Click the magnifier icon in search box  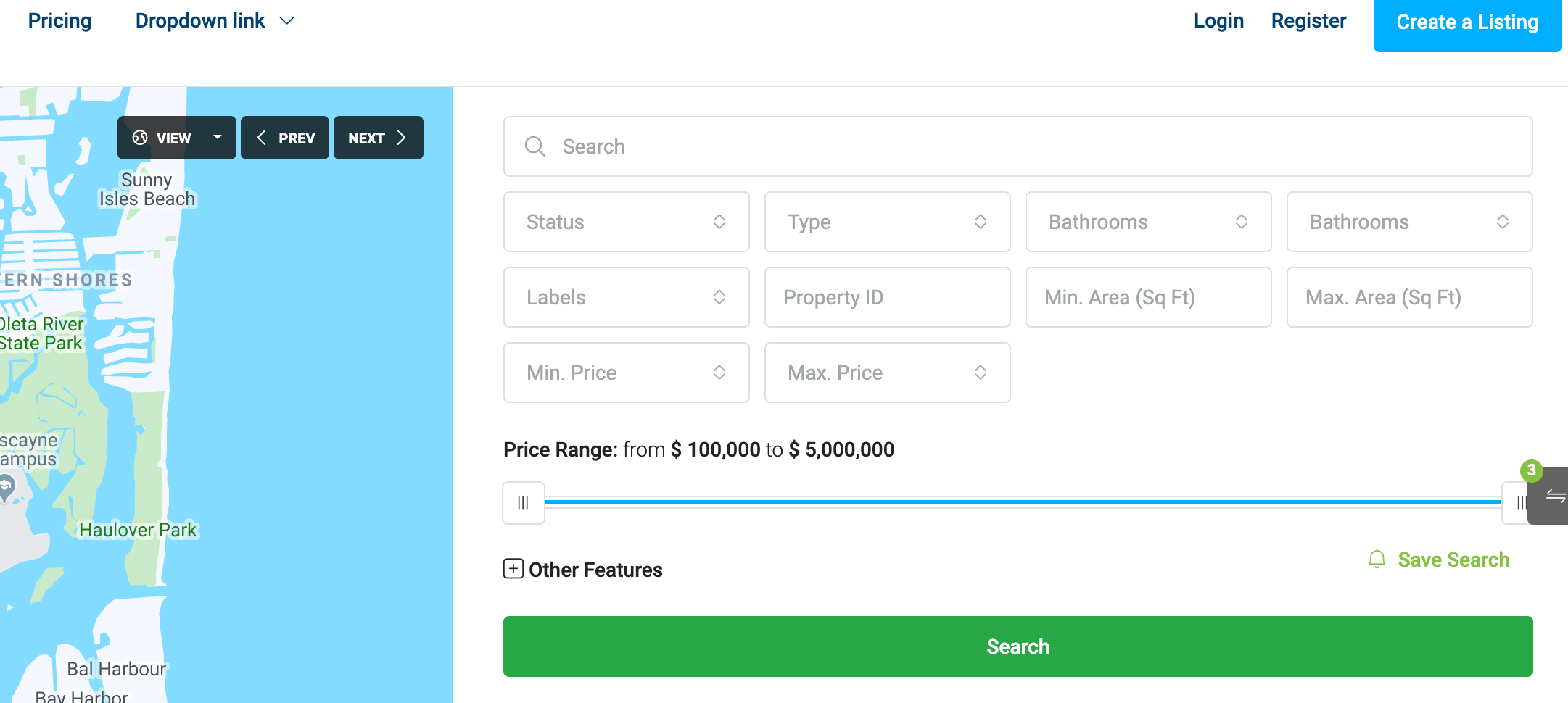tap(535, 146)
